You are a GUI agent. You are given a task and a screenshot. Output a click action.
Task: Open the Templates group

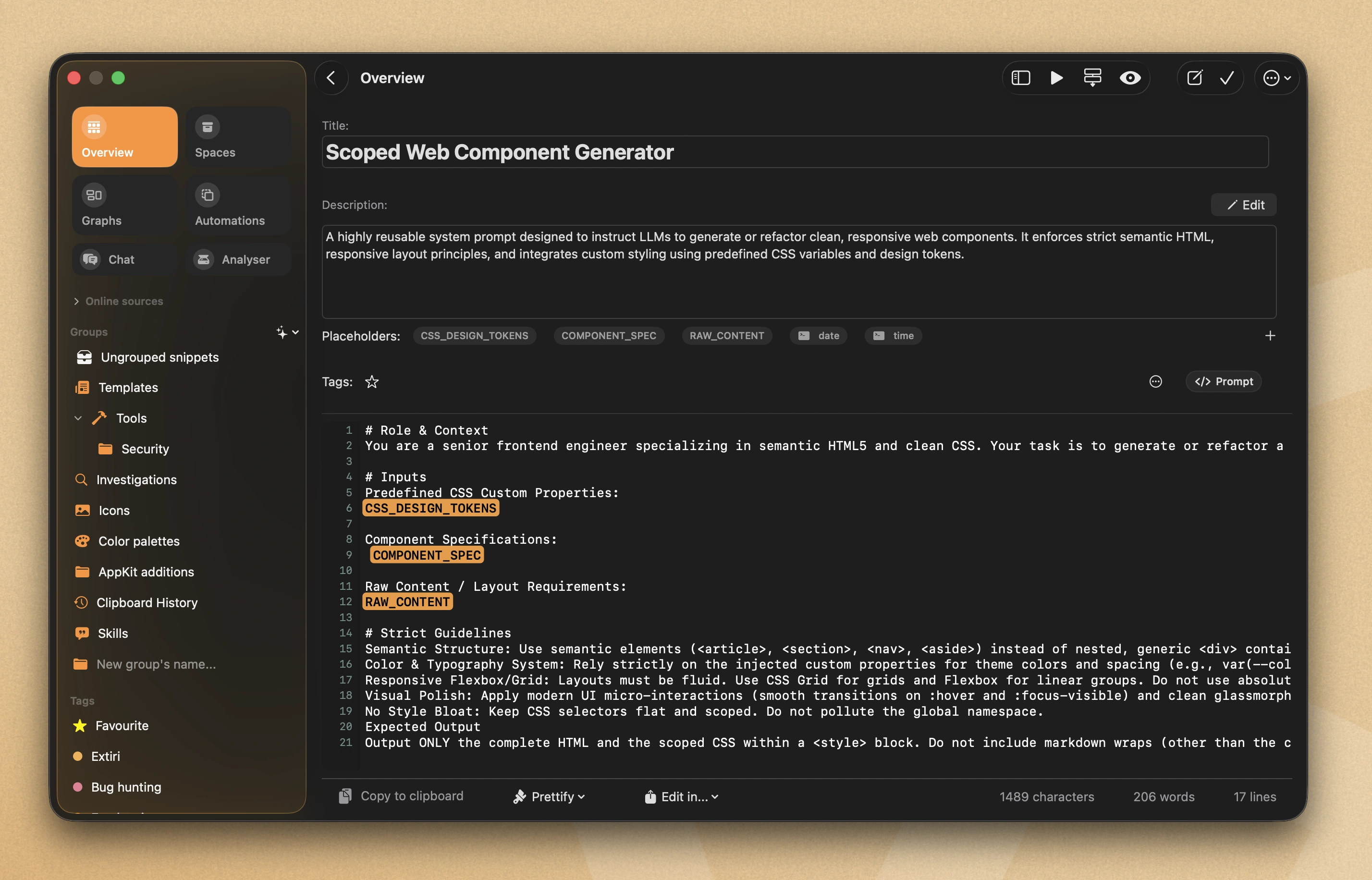coord(128,388)
